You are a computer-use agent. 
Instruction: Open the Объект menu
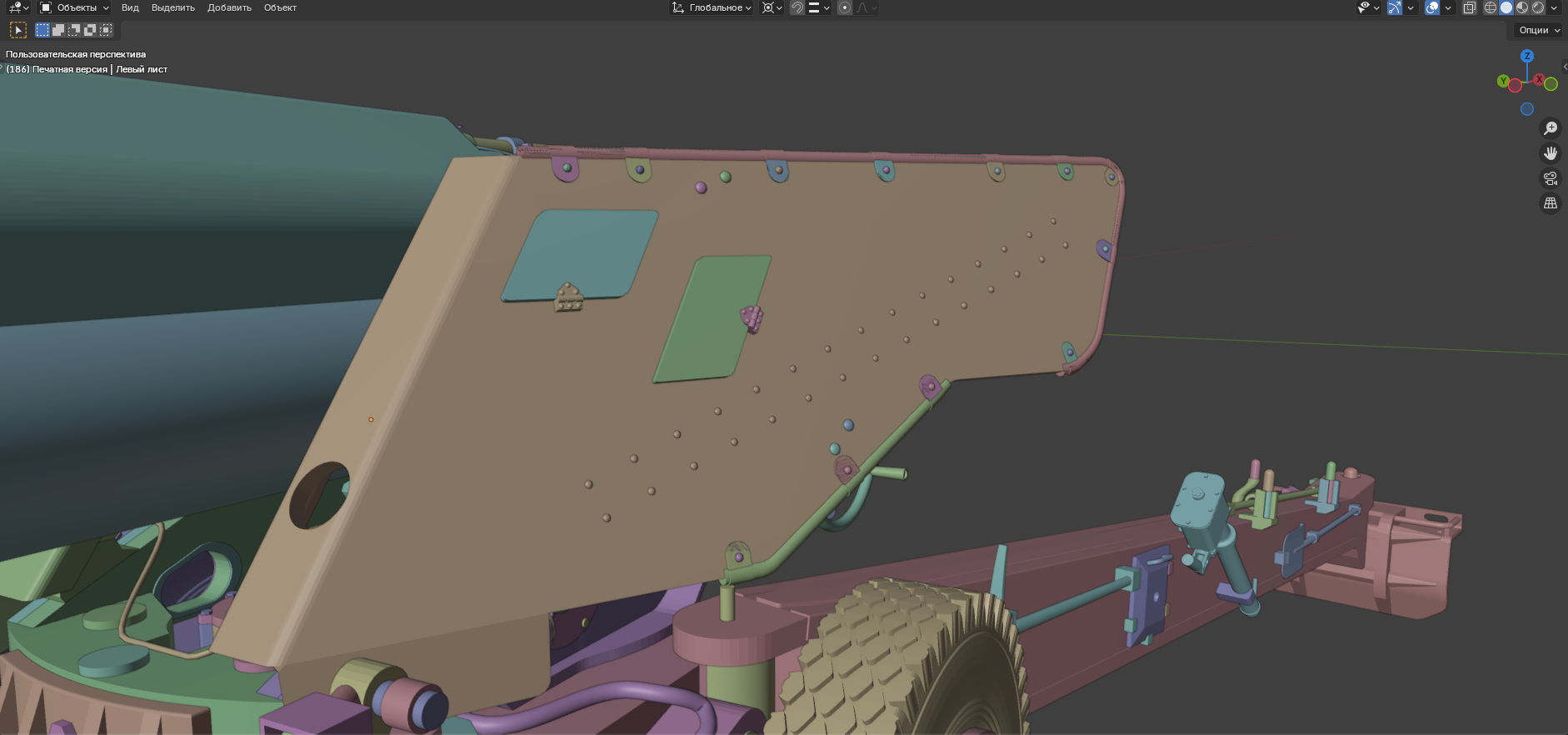280,7
